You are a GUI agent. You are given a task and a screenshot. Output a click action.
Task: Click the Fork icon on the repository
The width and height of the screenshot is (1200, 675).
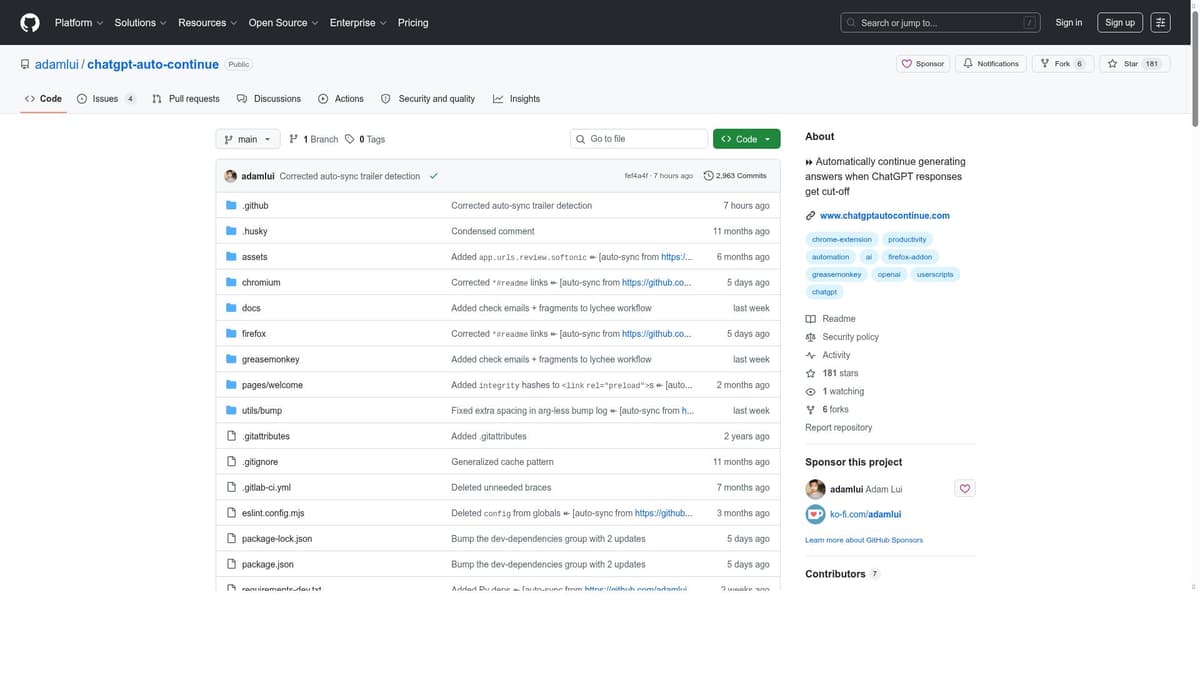point(1043,61)
